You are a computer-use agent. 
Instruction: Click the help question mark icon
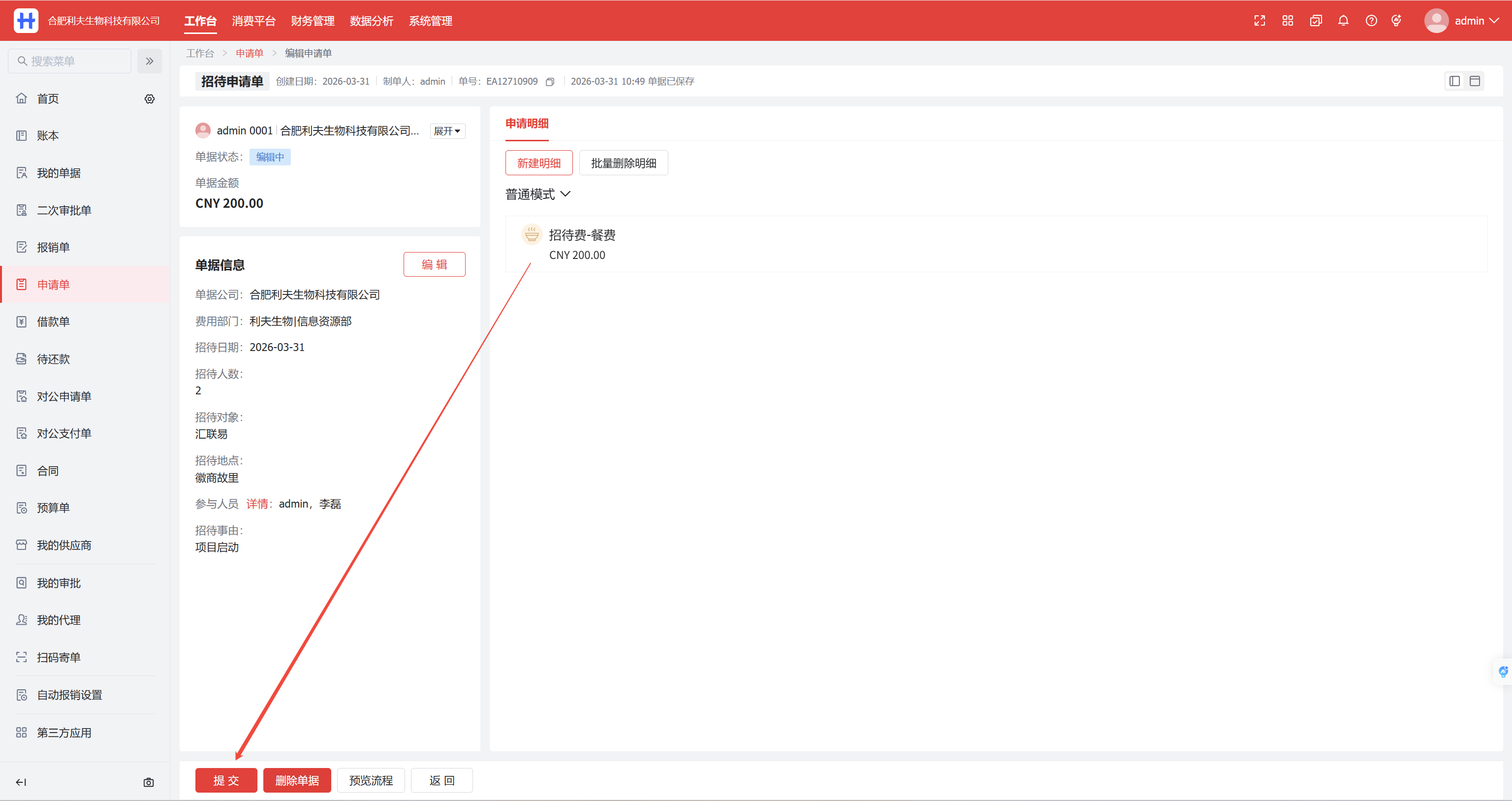click(1371, 21)
